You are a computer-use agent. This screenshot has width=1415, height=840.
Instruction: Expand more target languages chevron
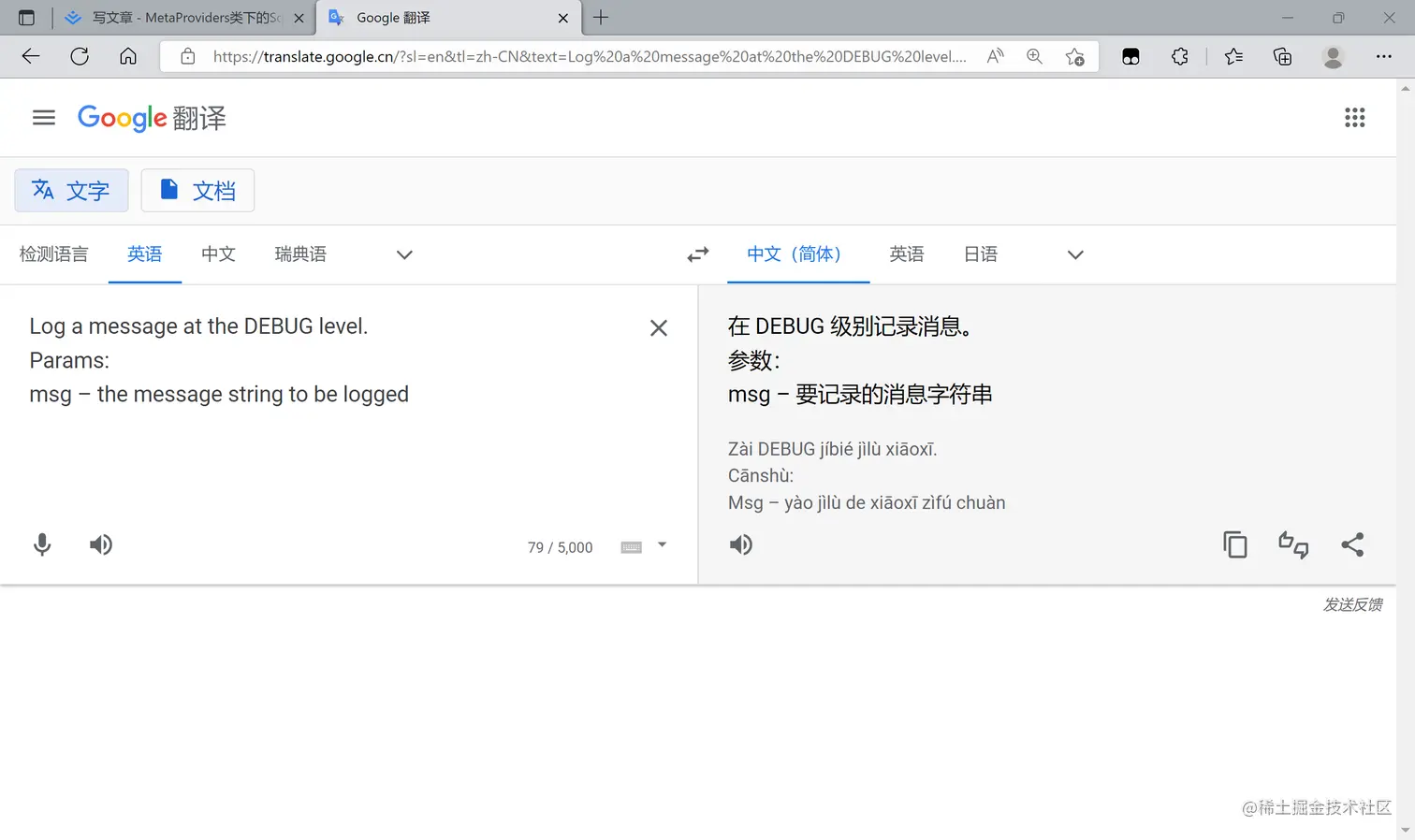click(x=1075, y=254)
